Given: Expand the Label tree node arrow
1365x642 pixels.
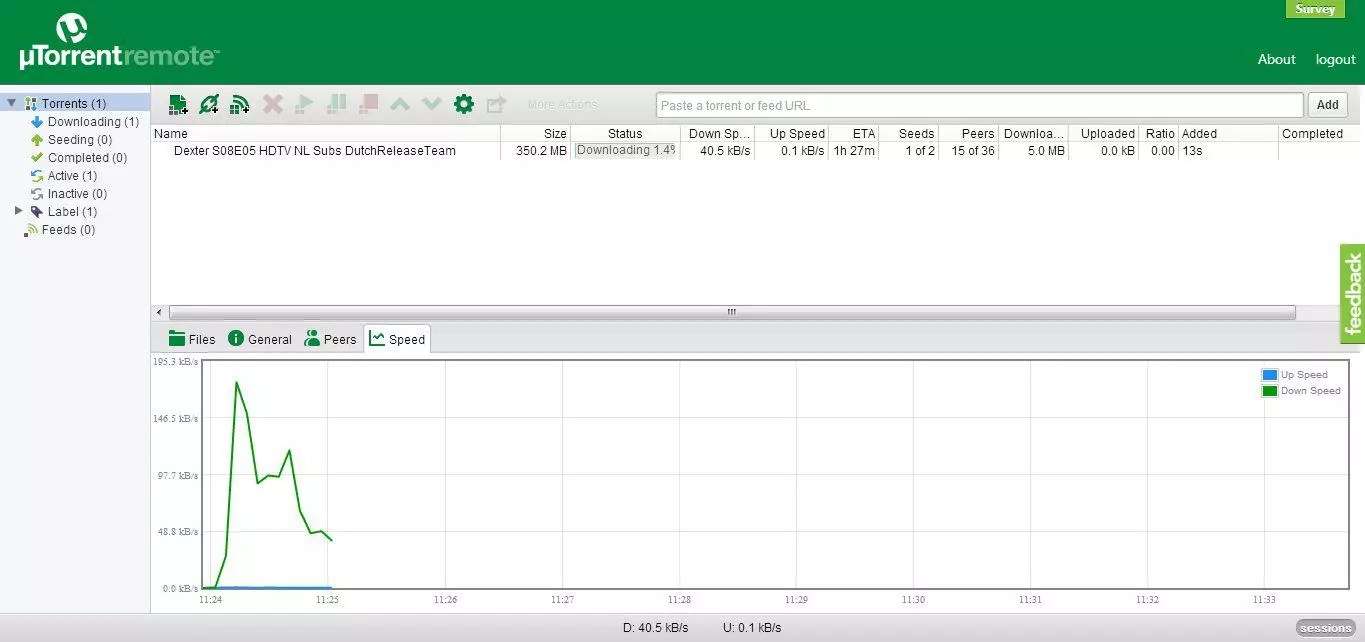Looking at the screenshot, I should [19, 211].
